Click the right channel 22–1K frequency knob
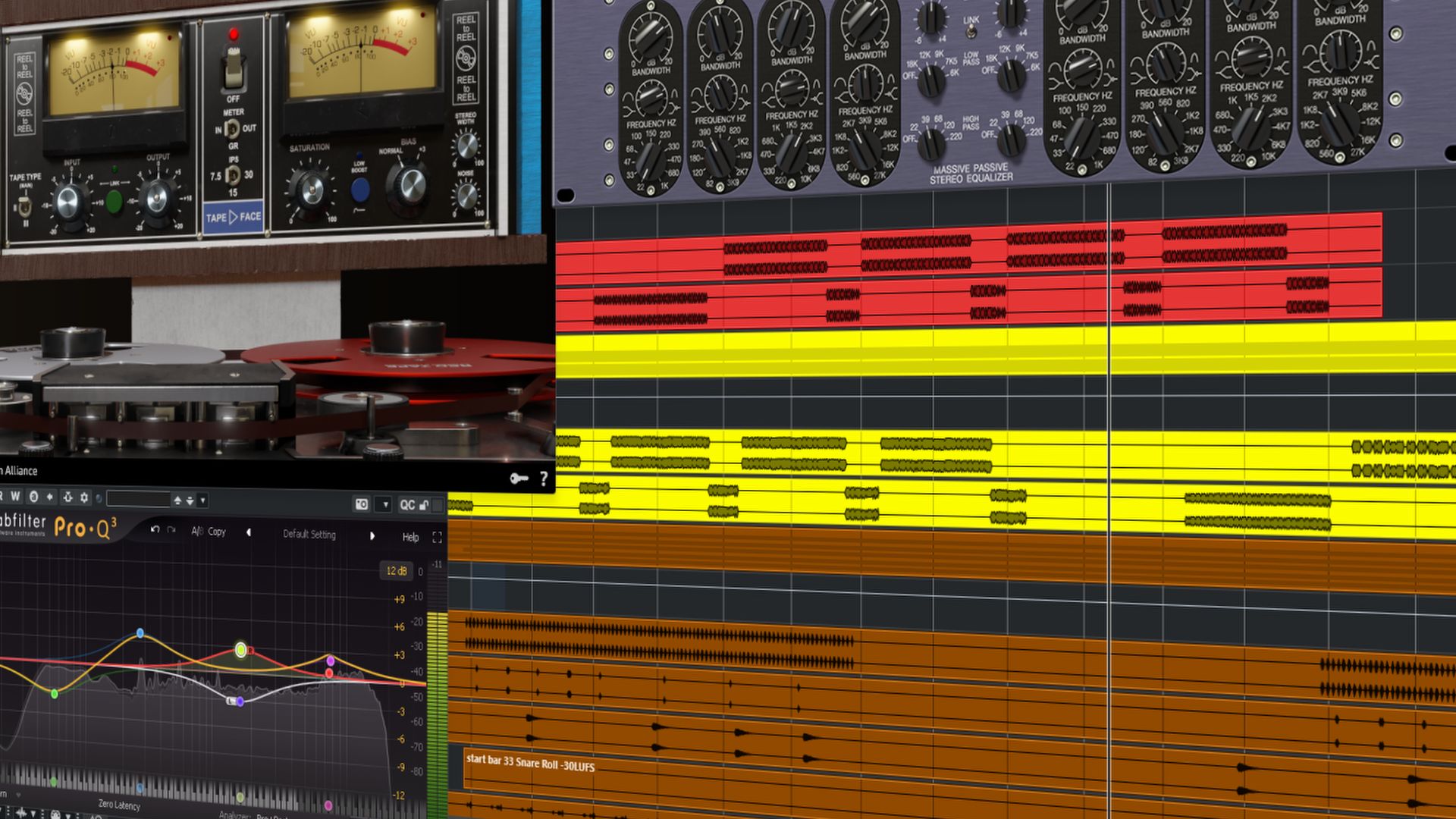1456x819 pixels. pyautogui.click(x=1082, y=137)
